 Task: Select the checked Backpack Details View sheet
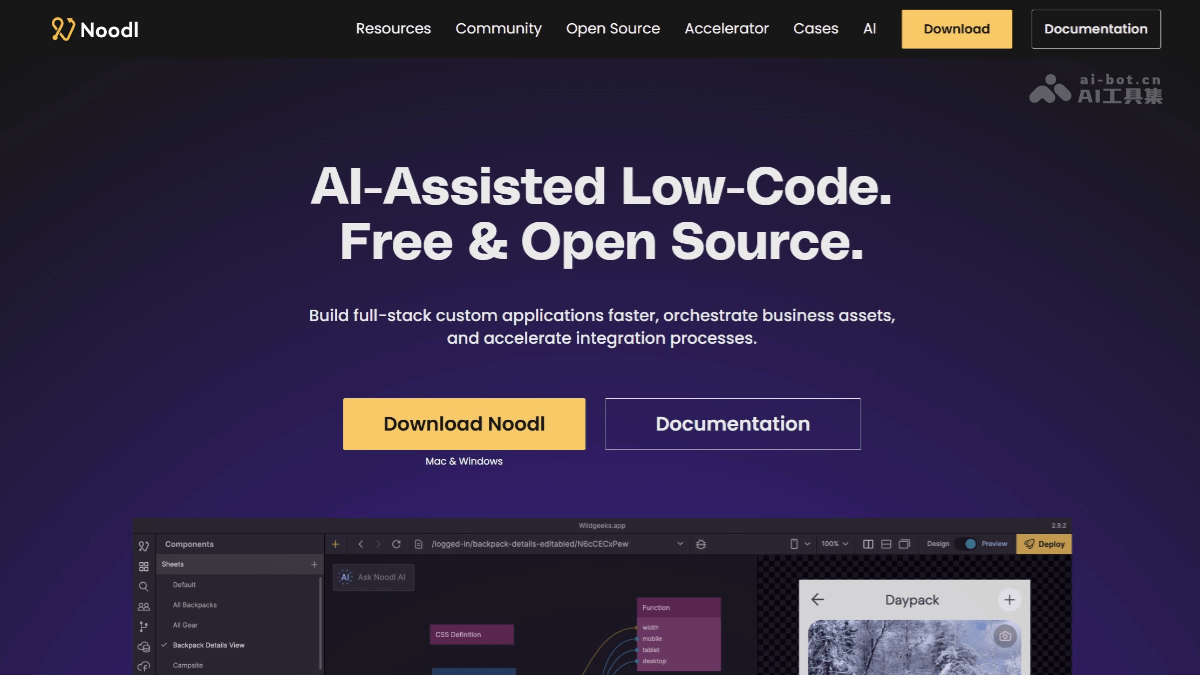208,645
